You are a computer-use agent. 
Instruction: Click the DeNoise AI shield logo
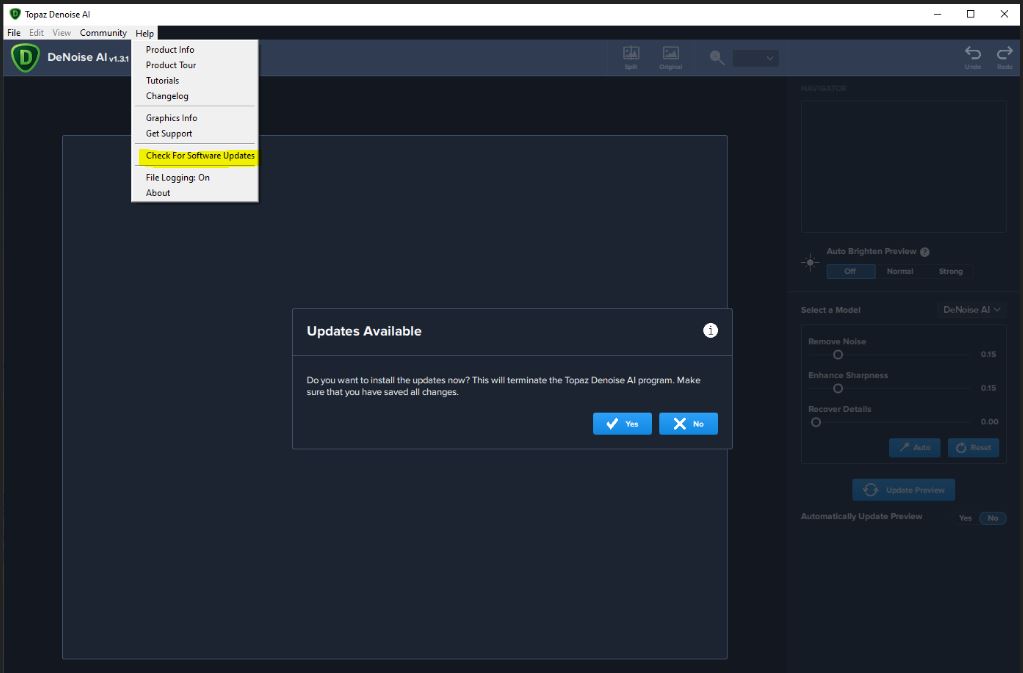pos(25,57)
